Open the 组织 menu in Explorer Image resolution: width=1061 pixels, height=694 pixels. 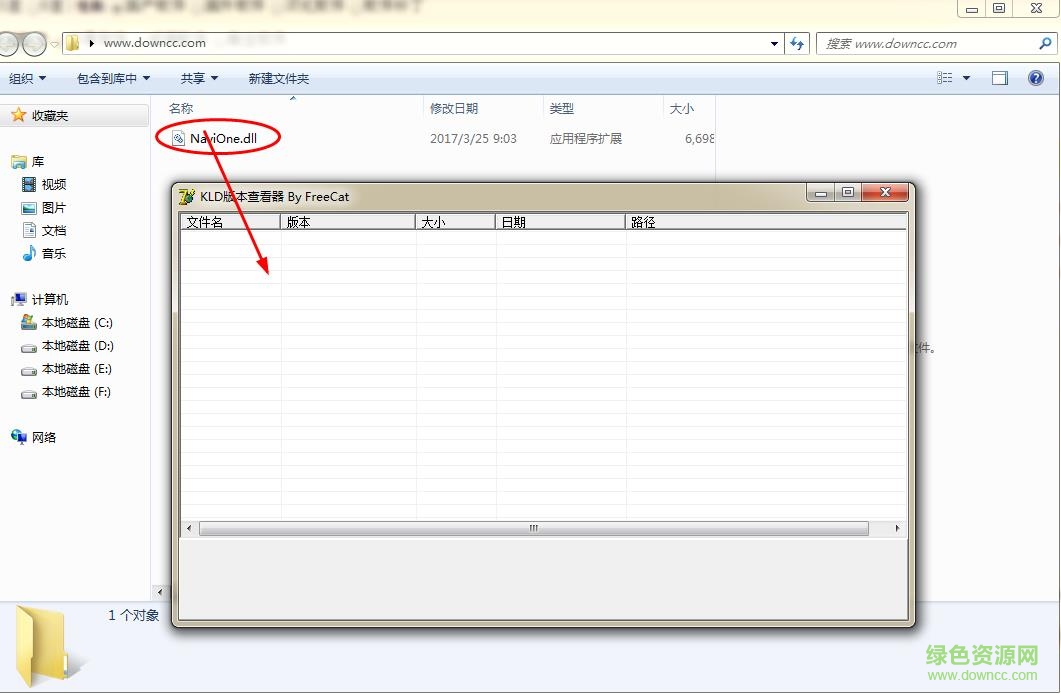coord(27,78)
